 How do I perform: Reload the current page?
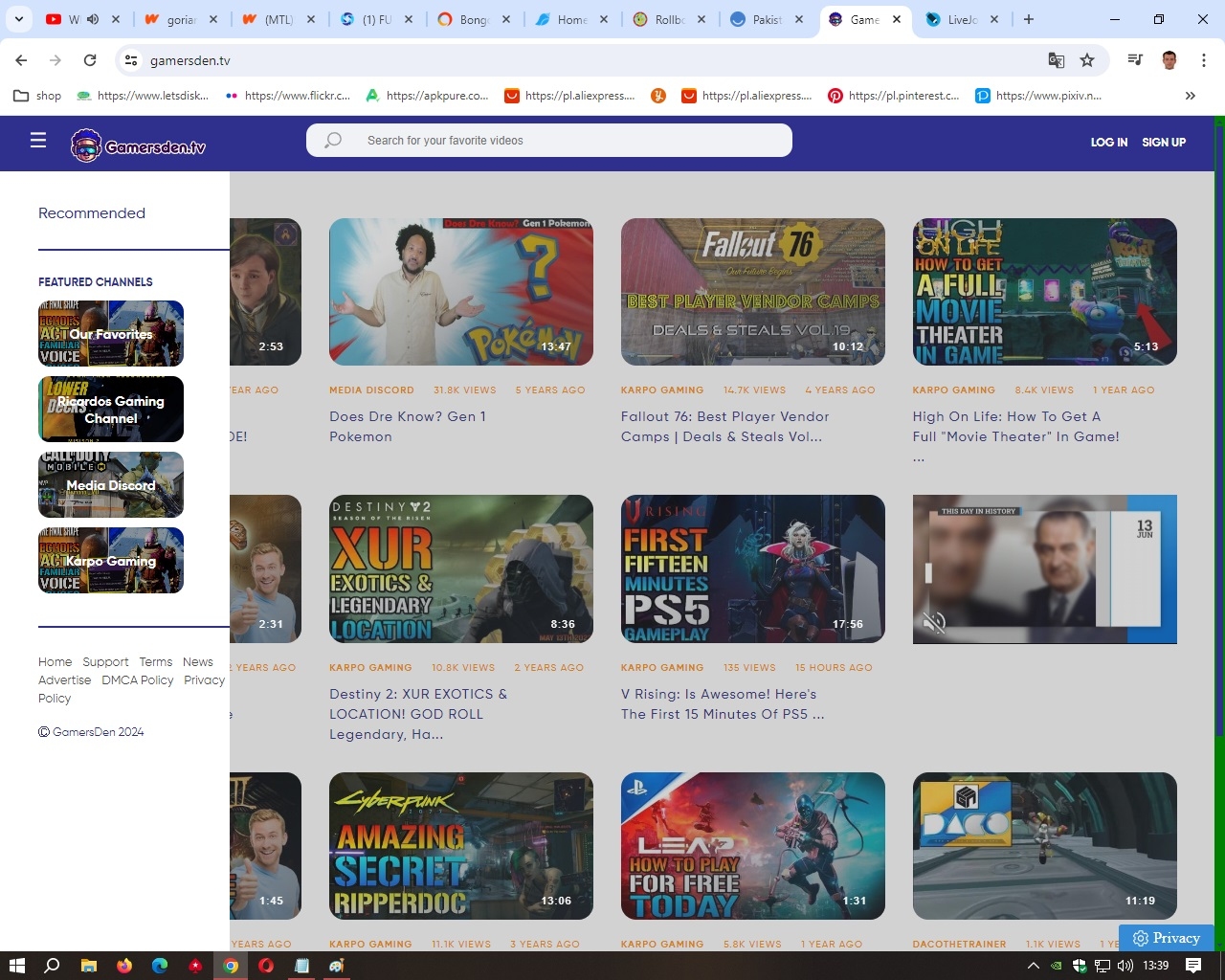[90, 60]
